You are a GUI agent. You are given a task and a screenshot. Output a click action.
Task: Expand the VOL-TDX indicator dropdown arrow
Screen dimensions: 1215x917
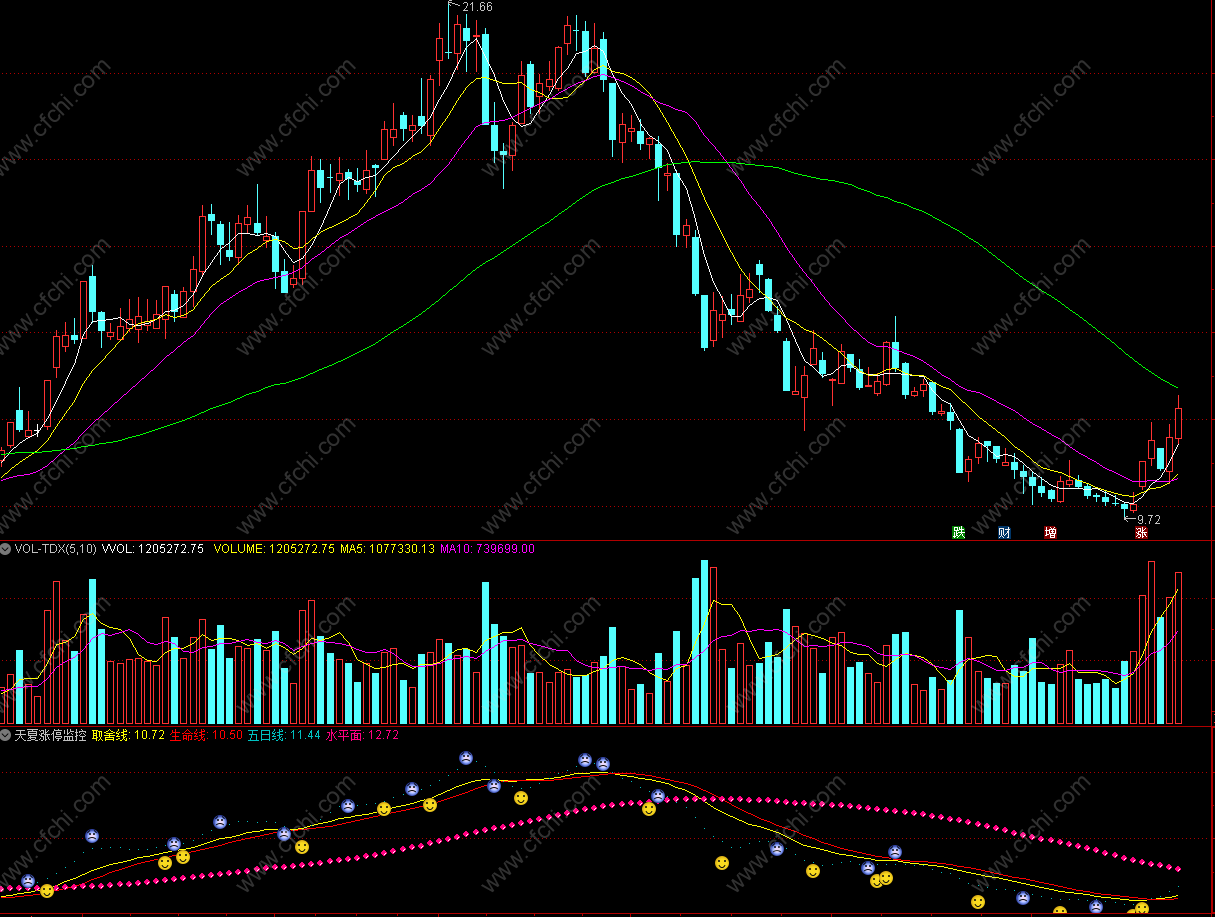[x=6, y=548]
